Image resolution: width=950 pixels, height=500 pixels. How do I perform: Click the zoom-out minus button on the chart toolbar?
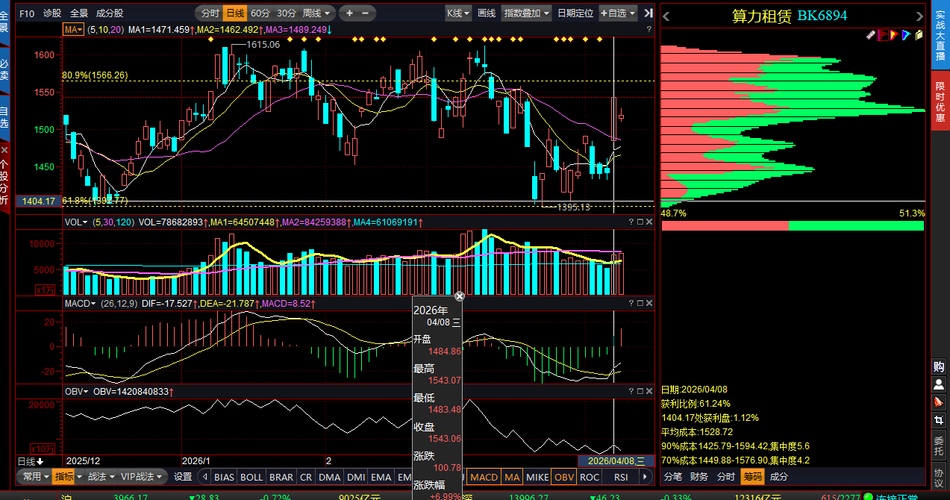point(365,13)
